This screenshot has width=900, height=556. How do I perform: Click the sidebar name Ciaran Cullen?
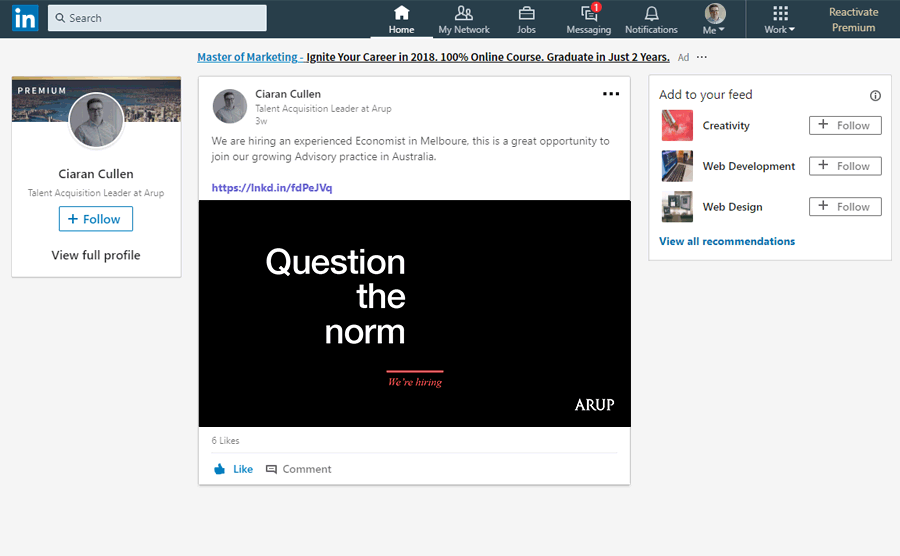click(96, 174)
